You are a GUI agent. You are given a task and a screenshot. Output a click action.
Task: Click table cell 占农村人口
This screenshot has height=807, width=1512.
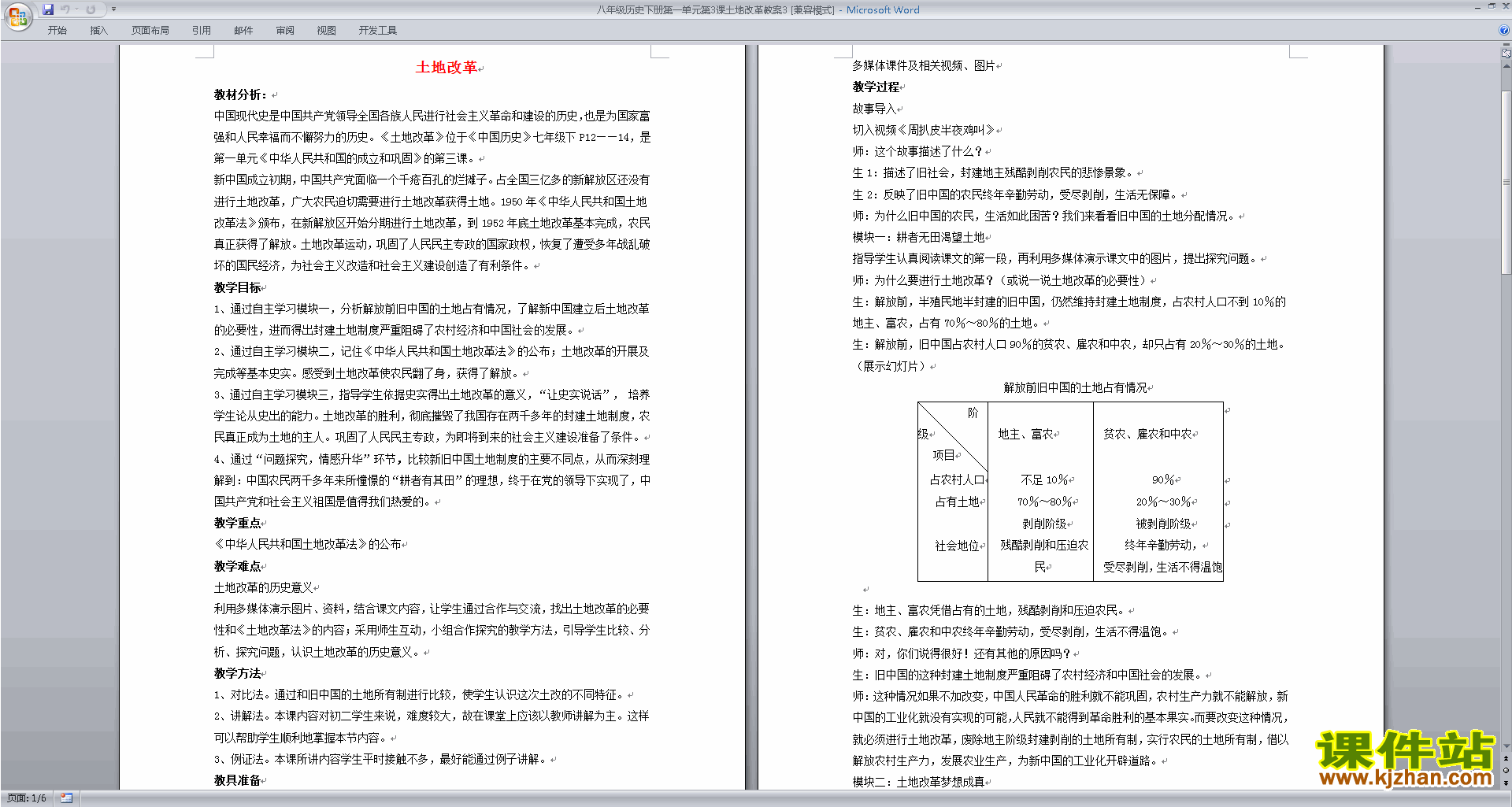point(957,479)
